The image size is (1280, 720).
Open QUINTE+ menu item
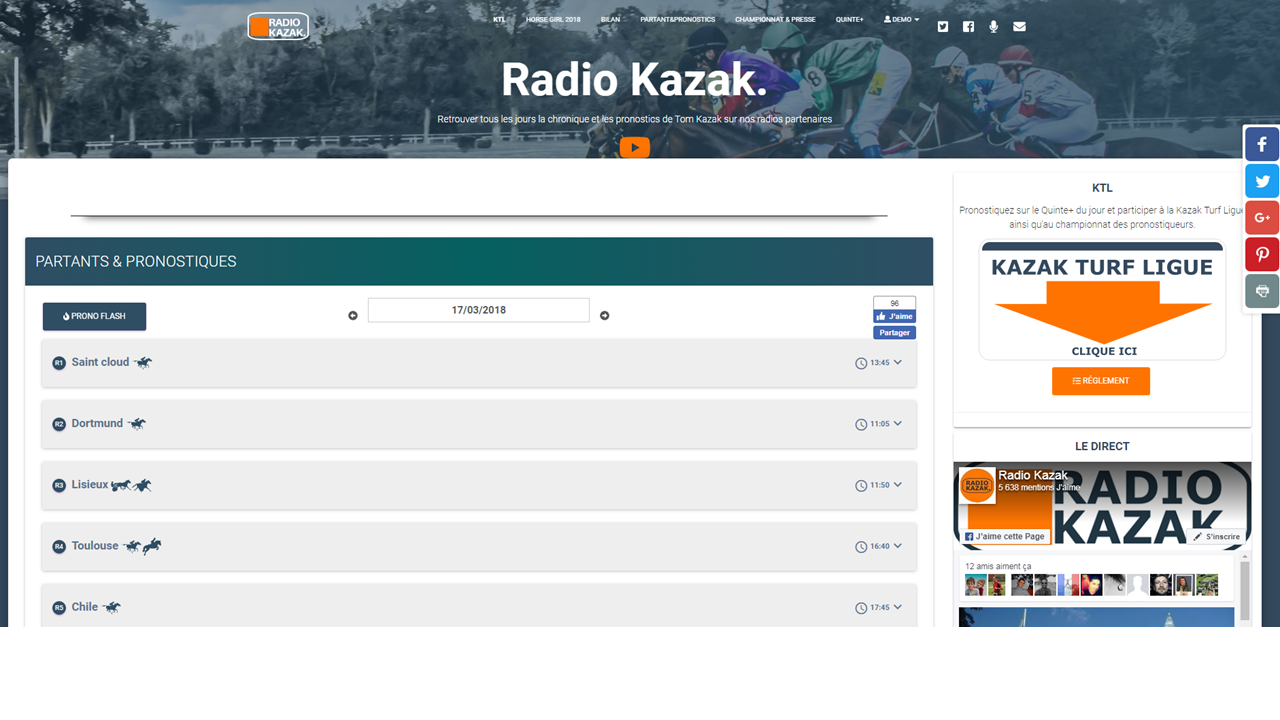pyautogui.click(x=850, y=19)
